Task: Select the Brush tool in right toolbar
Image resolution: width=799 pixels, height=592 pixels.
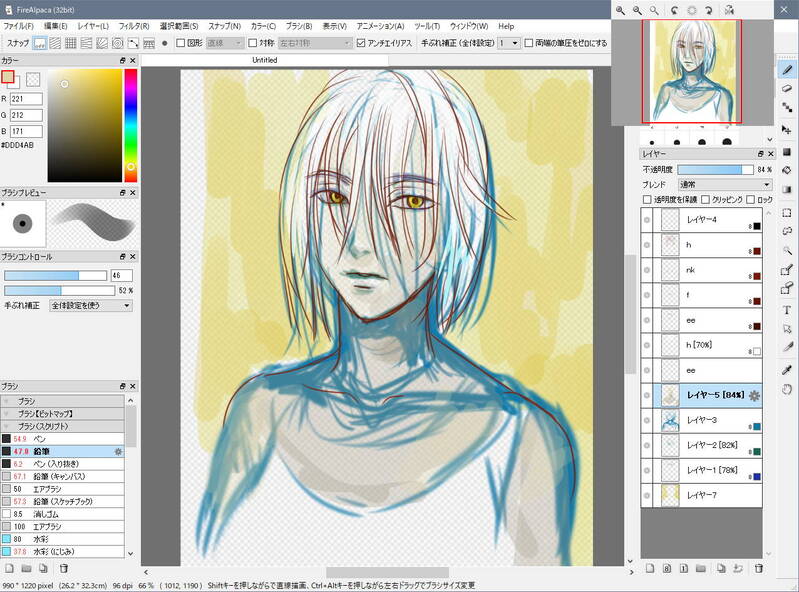Action: [x=787, y=69]
